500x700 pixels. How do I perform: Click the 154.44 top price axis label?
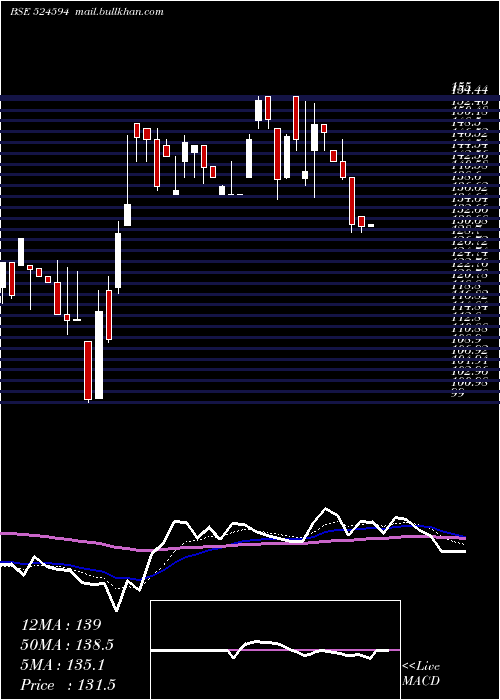469,91
